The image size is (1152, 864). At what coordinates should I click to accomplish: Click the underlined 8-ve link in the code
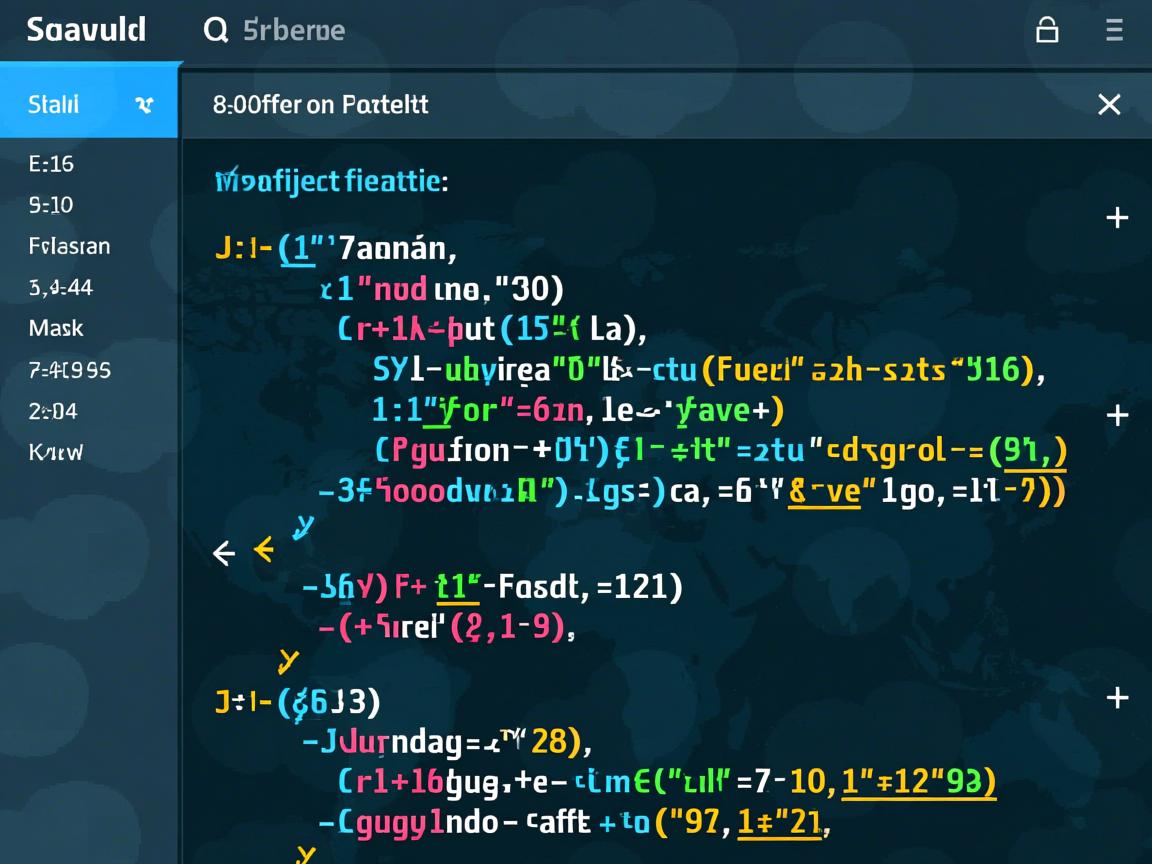point(824,492)
